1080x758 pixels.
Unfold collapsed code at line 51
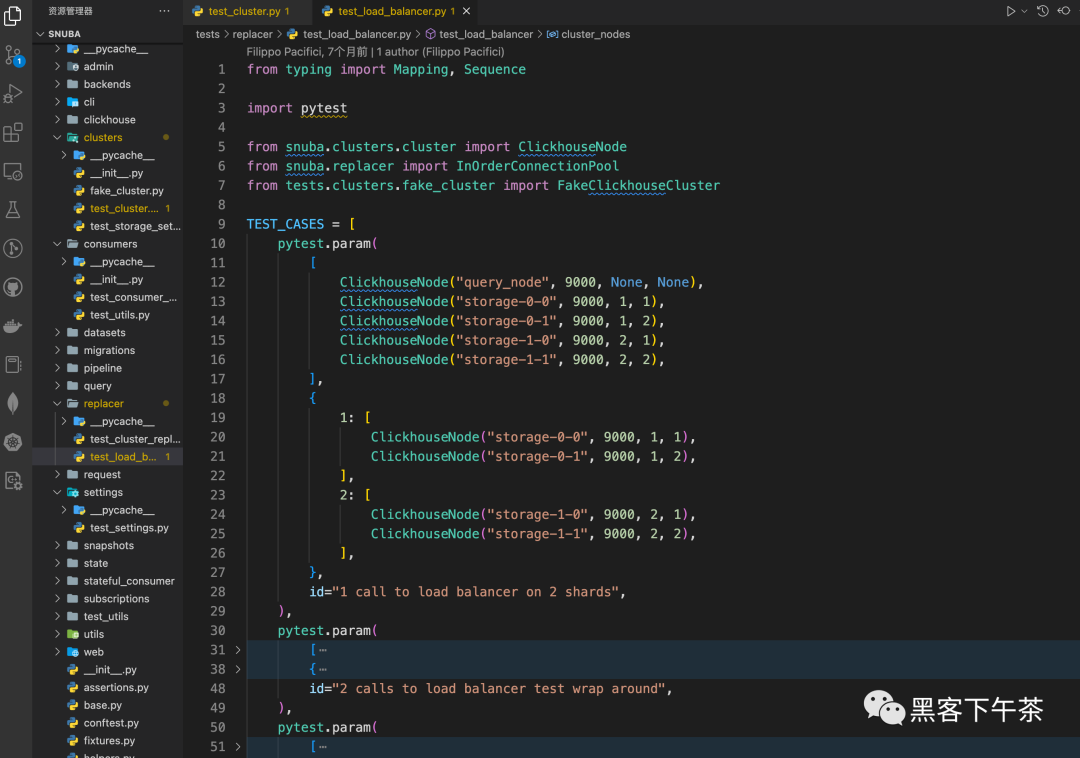pyautogui.click(x=238, y=746)
